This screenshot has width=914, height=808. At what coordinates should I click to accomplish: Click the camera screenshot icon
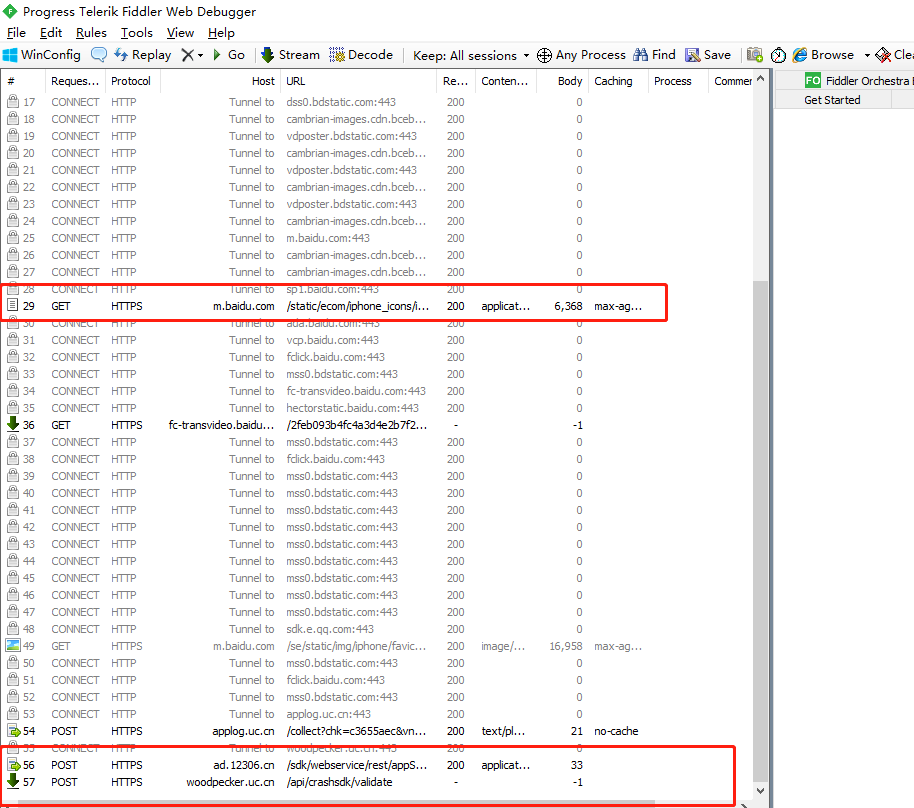coord(755,55)
